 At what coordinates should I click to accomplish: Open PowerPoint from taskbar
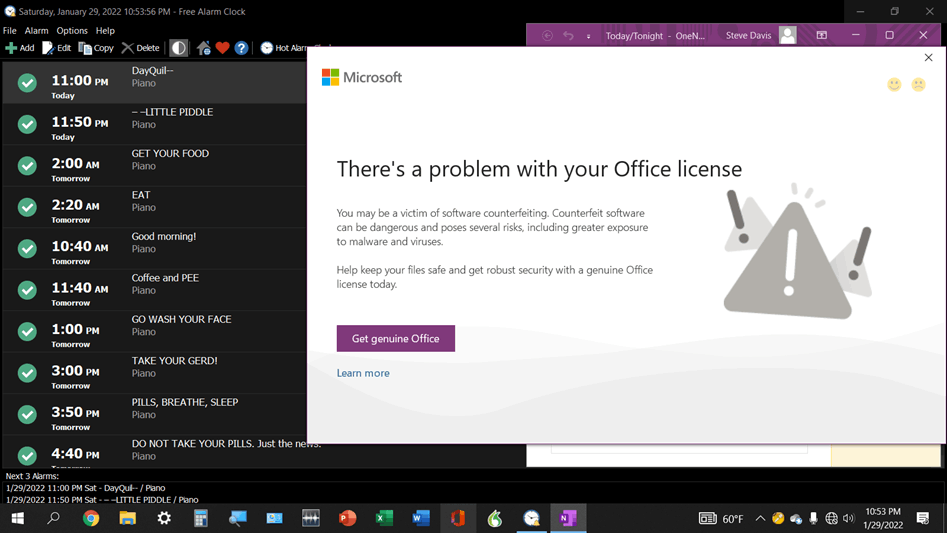[347, 518]
